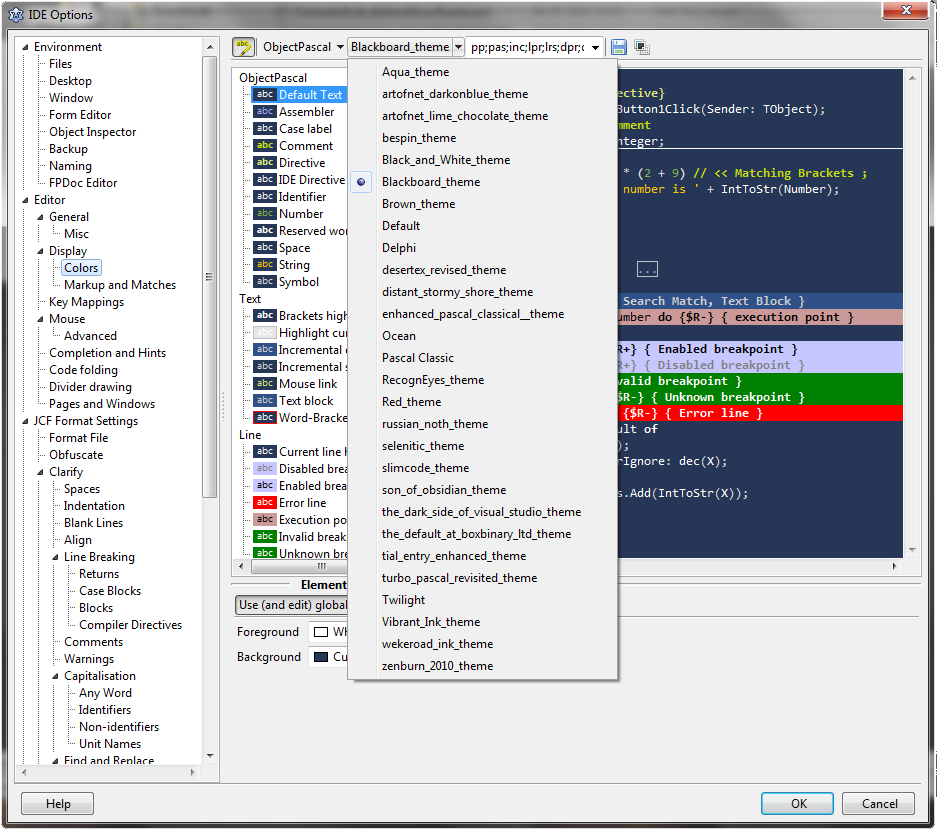Click the Blackboard_theme combo box arrow

(x=458, y=47)
